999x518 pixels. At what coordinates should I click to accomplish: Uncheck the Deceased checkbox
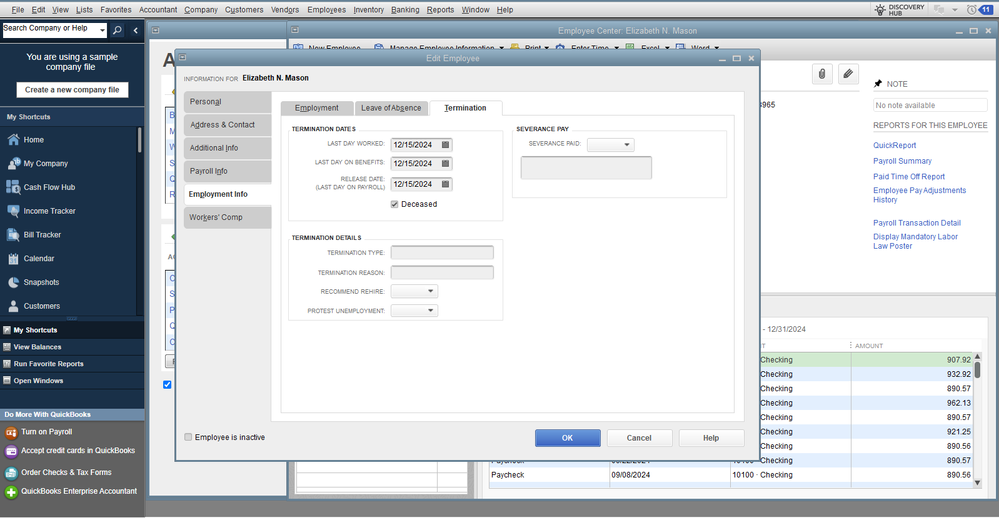pos(394,205)
